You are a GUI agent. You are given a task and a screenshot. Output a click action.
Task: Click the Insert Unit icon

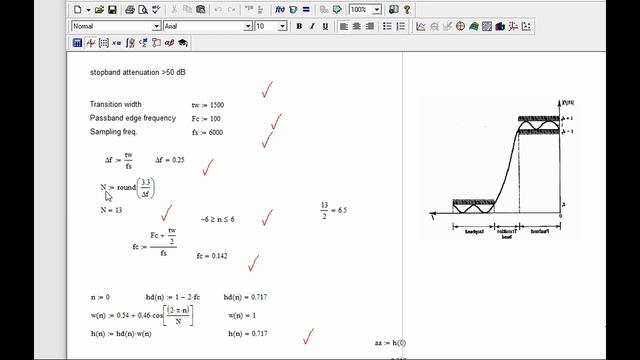pos(293,9)
